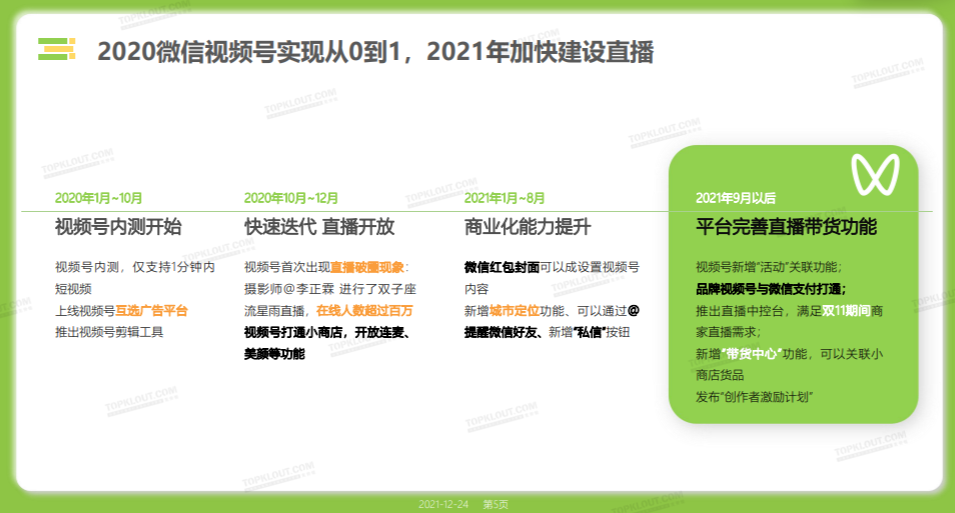Screen dimensions: 955x513
Task: Click the orange text '城市定位'
Action: [514, 311]
